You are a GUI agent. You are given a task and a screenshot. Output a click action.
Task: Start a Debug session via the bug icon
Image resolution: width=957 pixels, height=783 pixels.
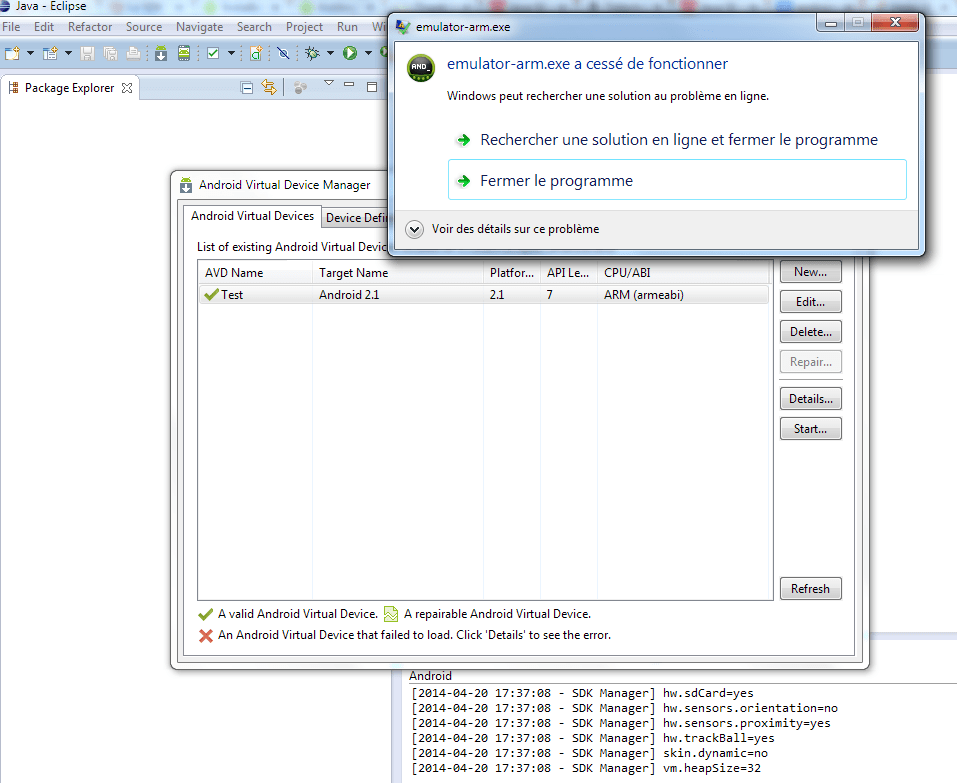coord(310,53)
